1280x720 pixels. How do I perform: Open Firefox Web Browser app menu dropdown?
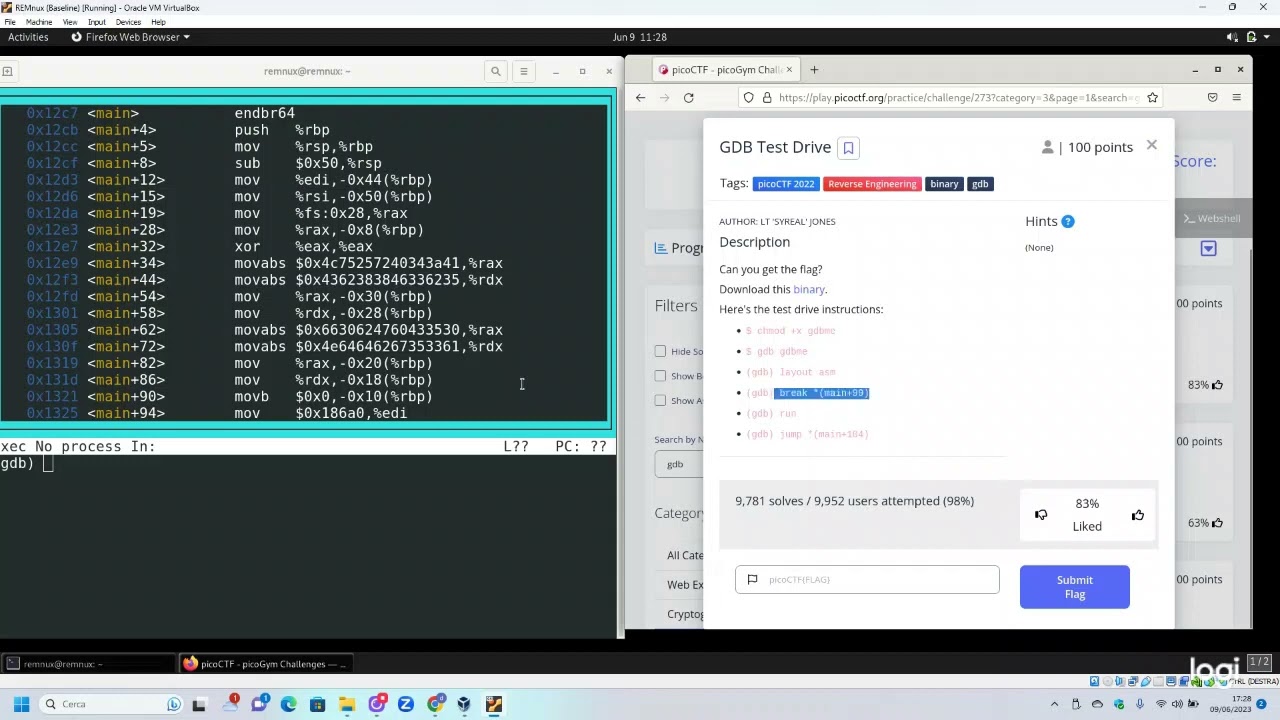[131, 37]
